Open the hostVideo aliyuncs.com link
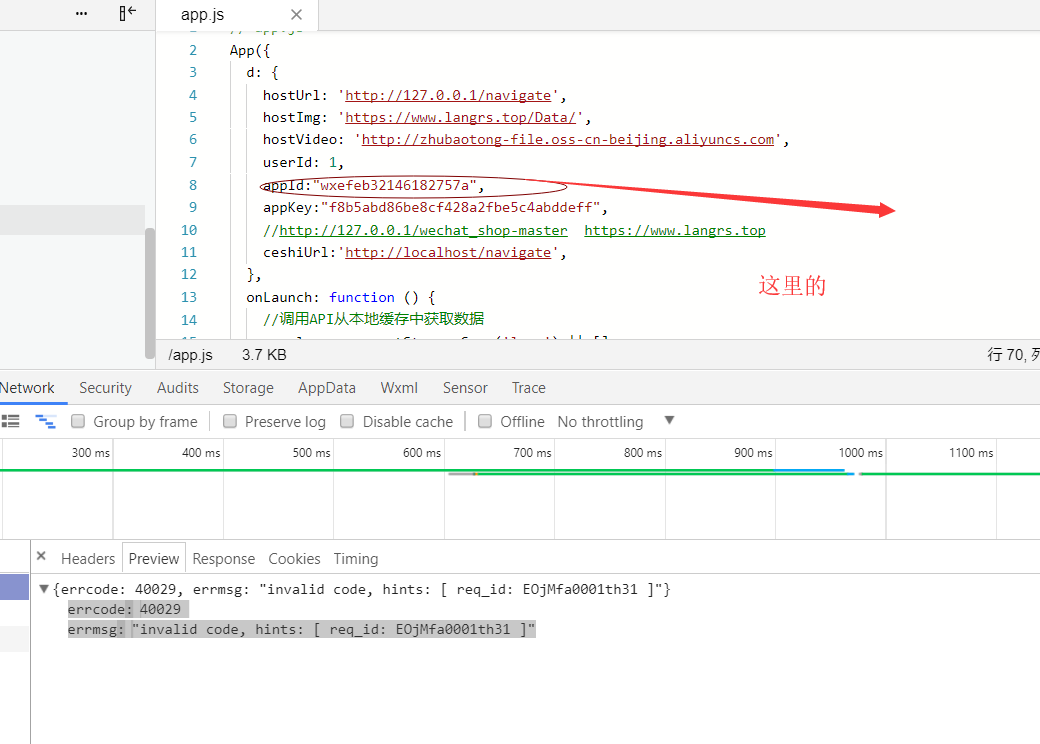The image size is (1040, 744). (568, 140)
